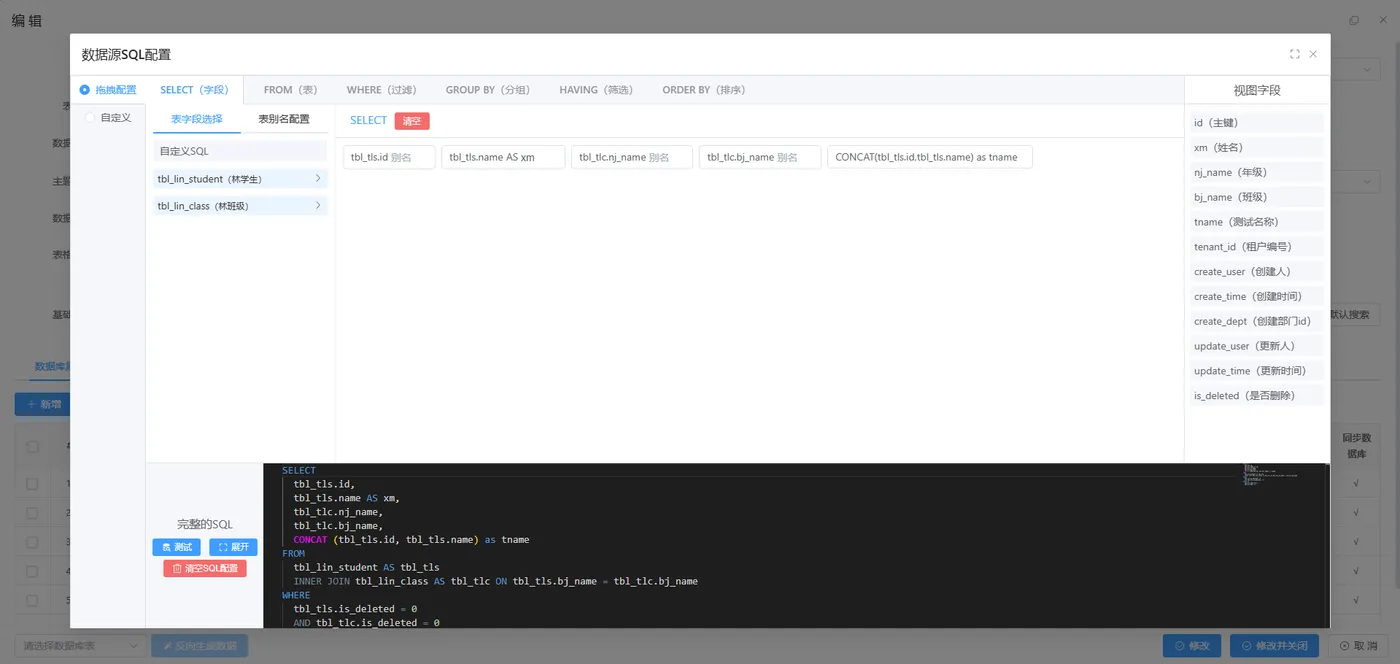Click the expand icon on the 展开 button

coord(222,547)
